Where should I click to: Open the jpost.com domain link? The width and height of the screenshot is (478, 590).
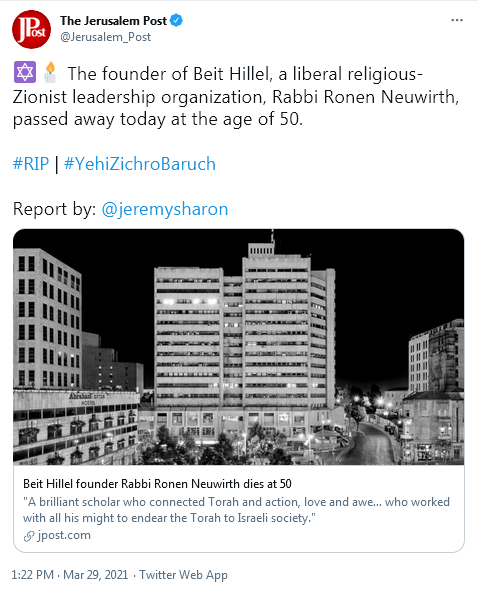click(64, 535)
